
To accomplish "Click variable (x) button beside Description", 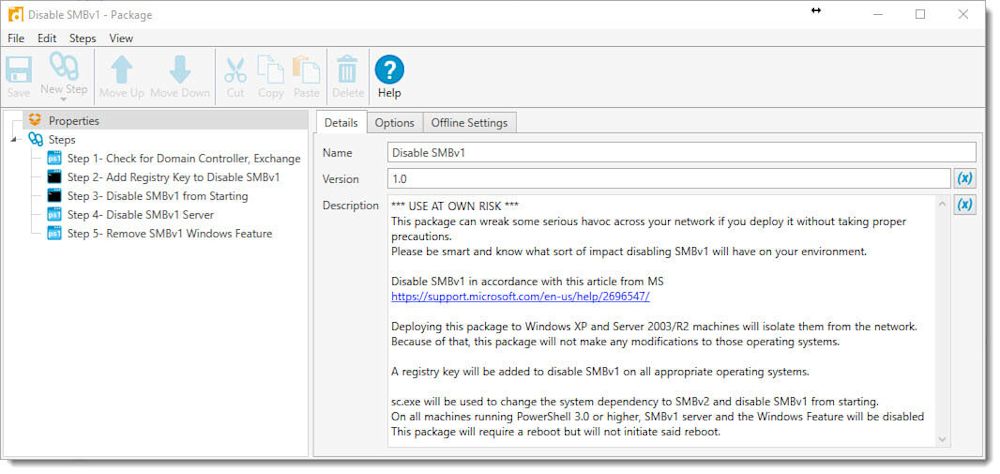I will 965,205.
